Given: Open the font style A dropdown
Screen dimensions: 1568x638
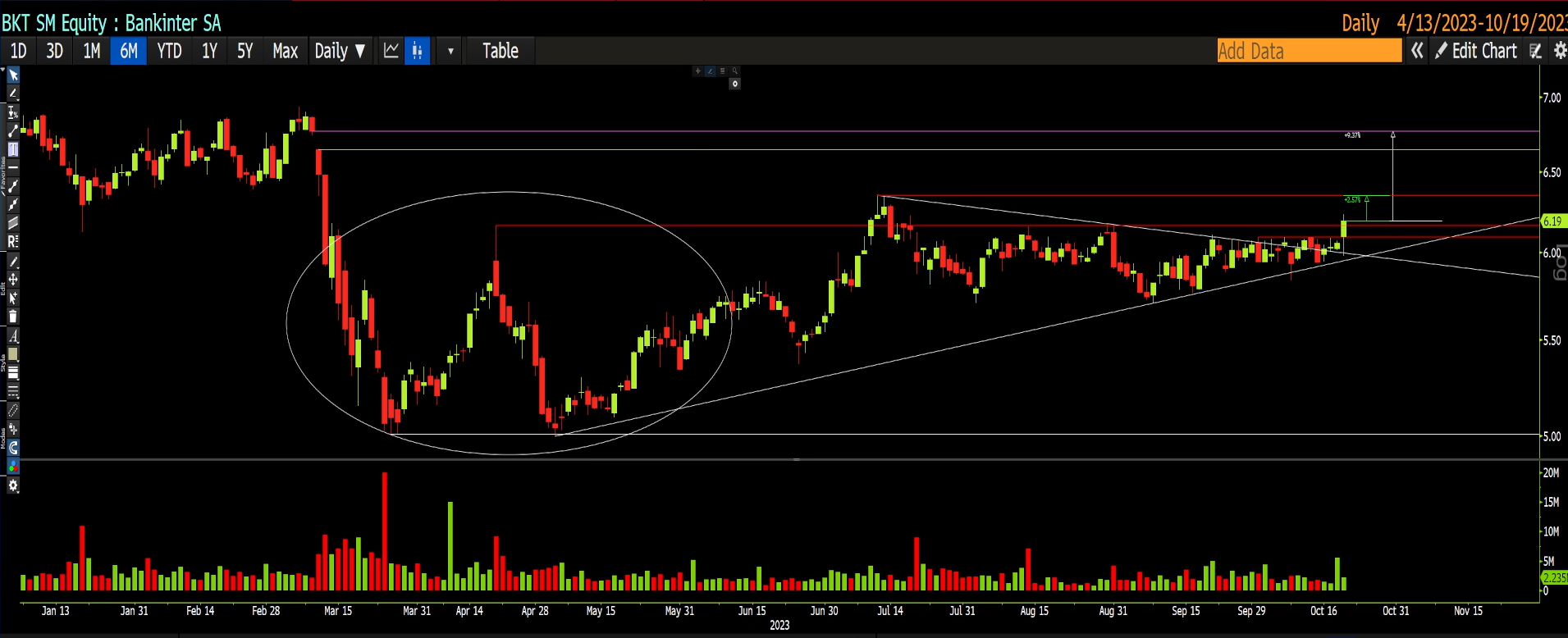Looking at the screenshot, I should coord(13,336).
